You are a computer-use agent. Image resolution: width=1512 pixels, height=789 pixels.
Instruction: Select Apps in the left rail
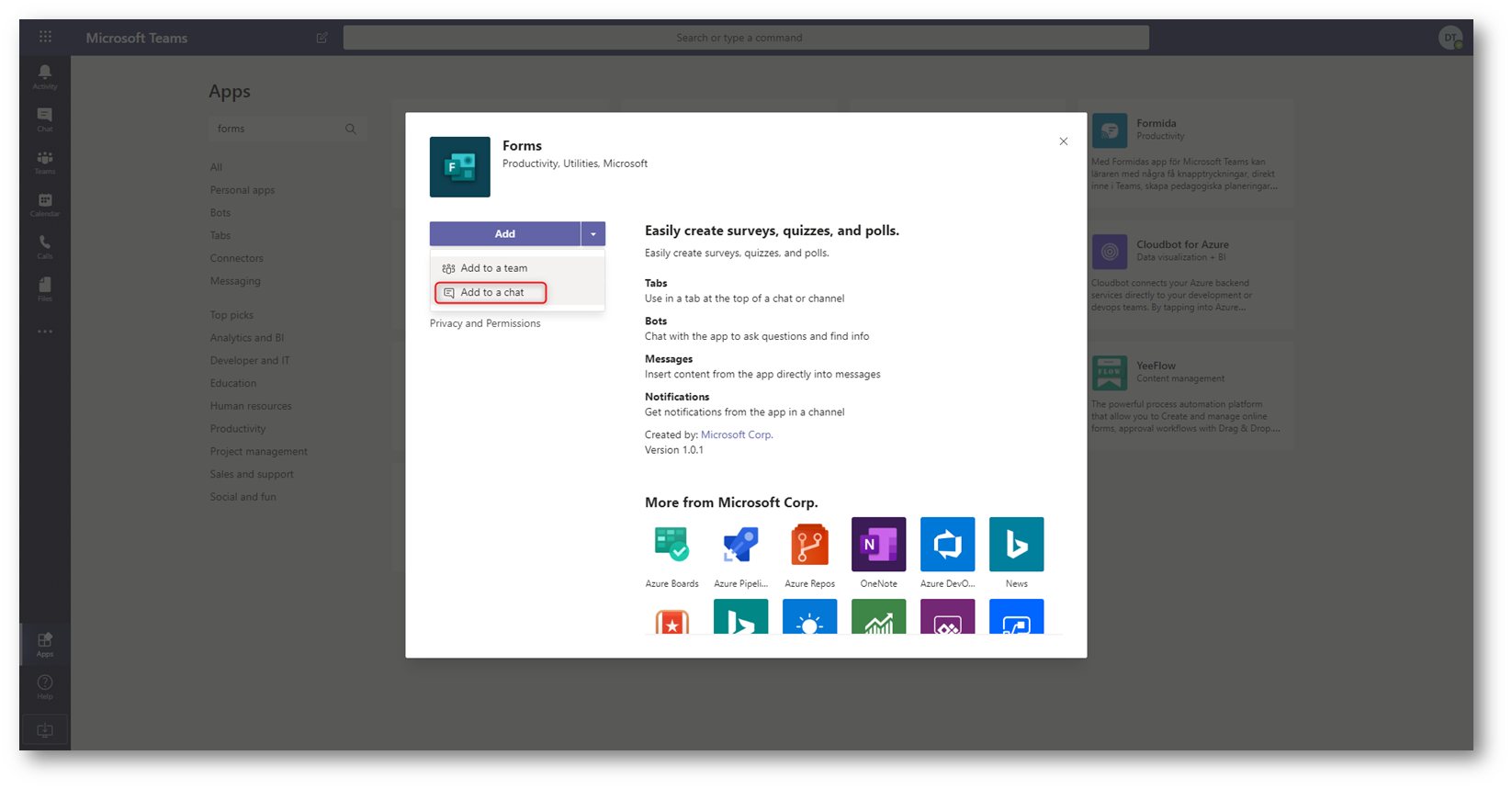coord(45,644)
